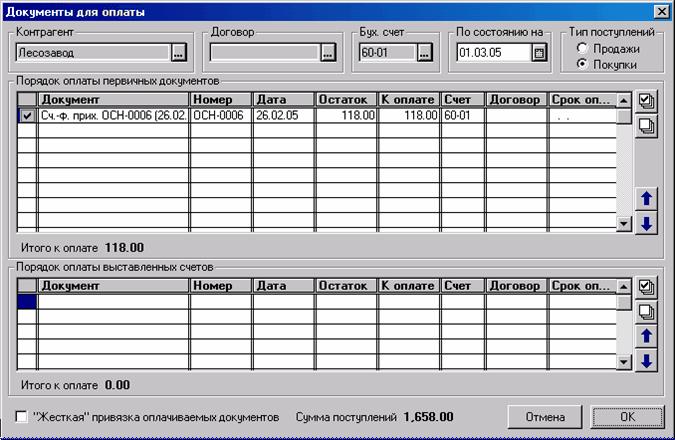Confirm with the OK button

tap(625, 416)
